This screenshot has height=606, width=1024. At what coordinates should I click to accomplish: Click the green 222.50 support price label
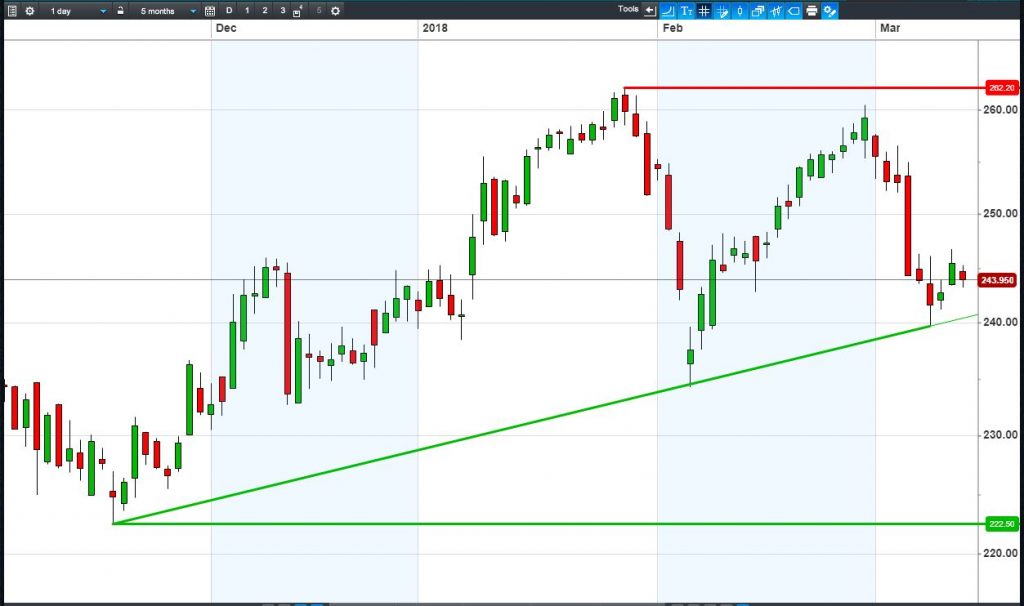[x=1001, y=524]
